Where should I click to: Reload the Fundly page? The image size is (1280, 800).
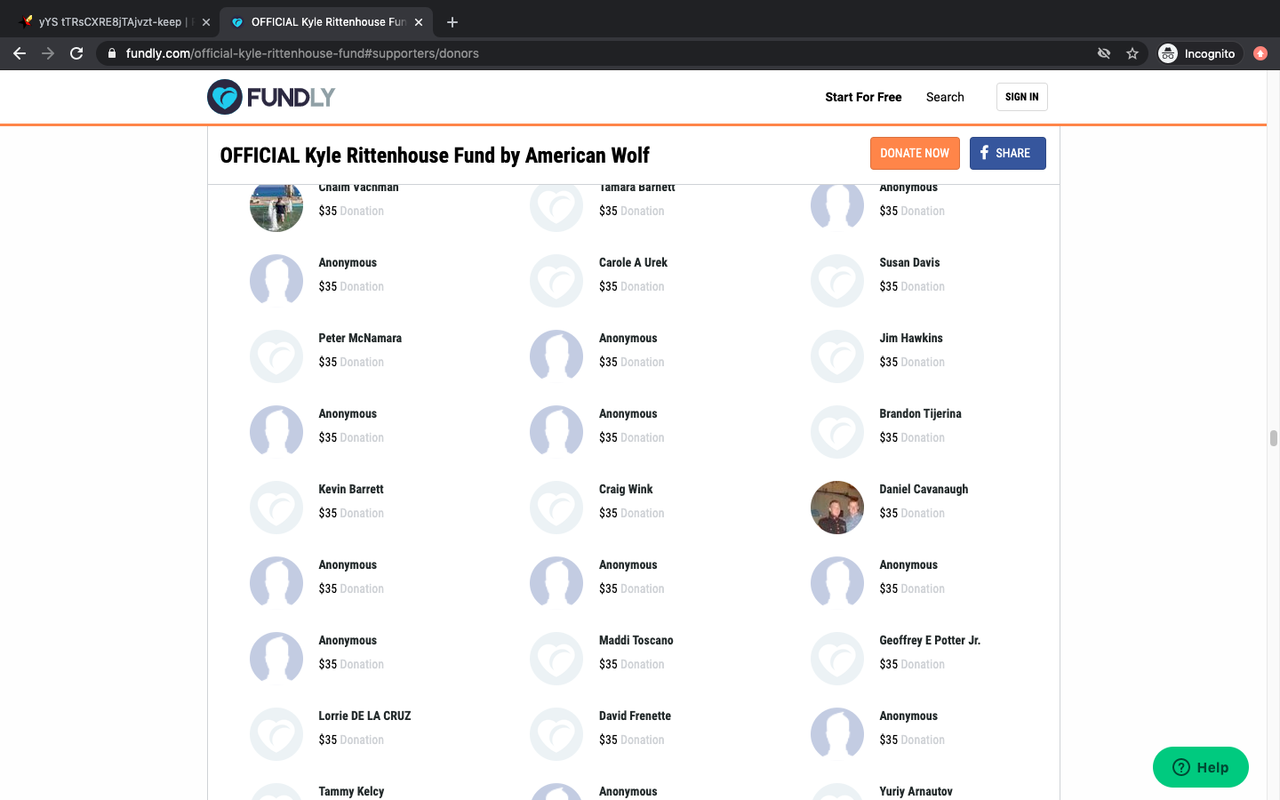coord(76,53)
